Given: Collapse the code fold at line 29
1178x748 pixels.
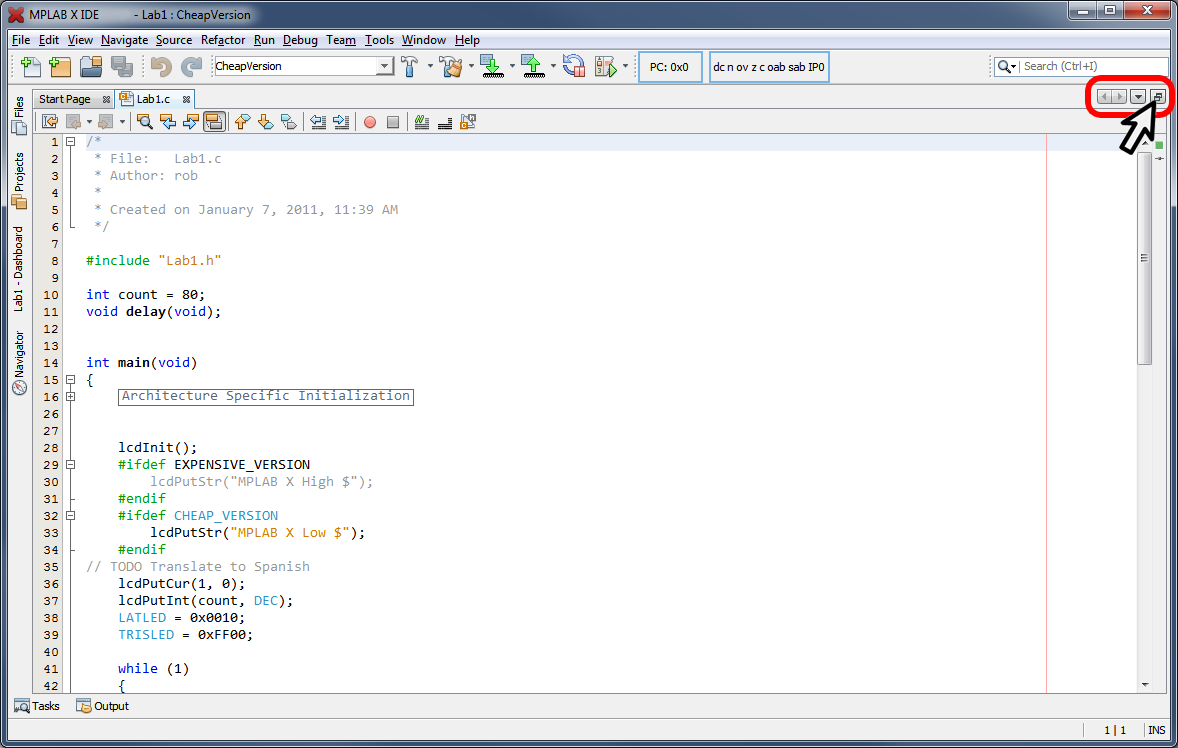Looking at the screenshot, I should [x=70, y=465].
